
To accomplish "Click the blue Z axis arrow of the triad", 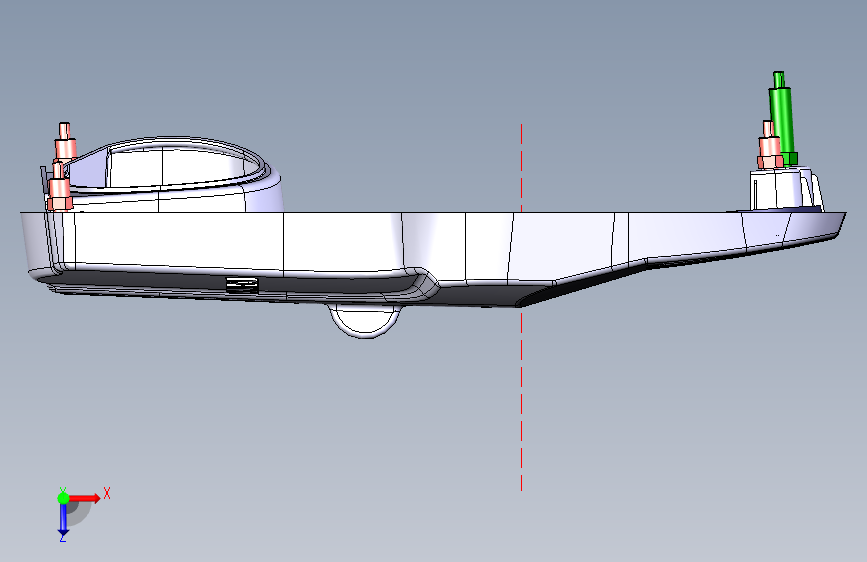I will 63,519.
